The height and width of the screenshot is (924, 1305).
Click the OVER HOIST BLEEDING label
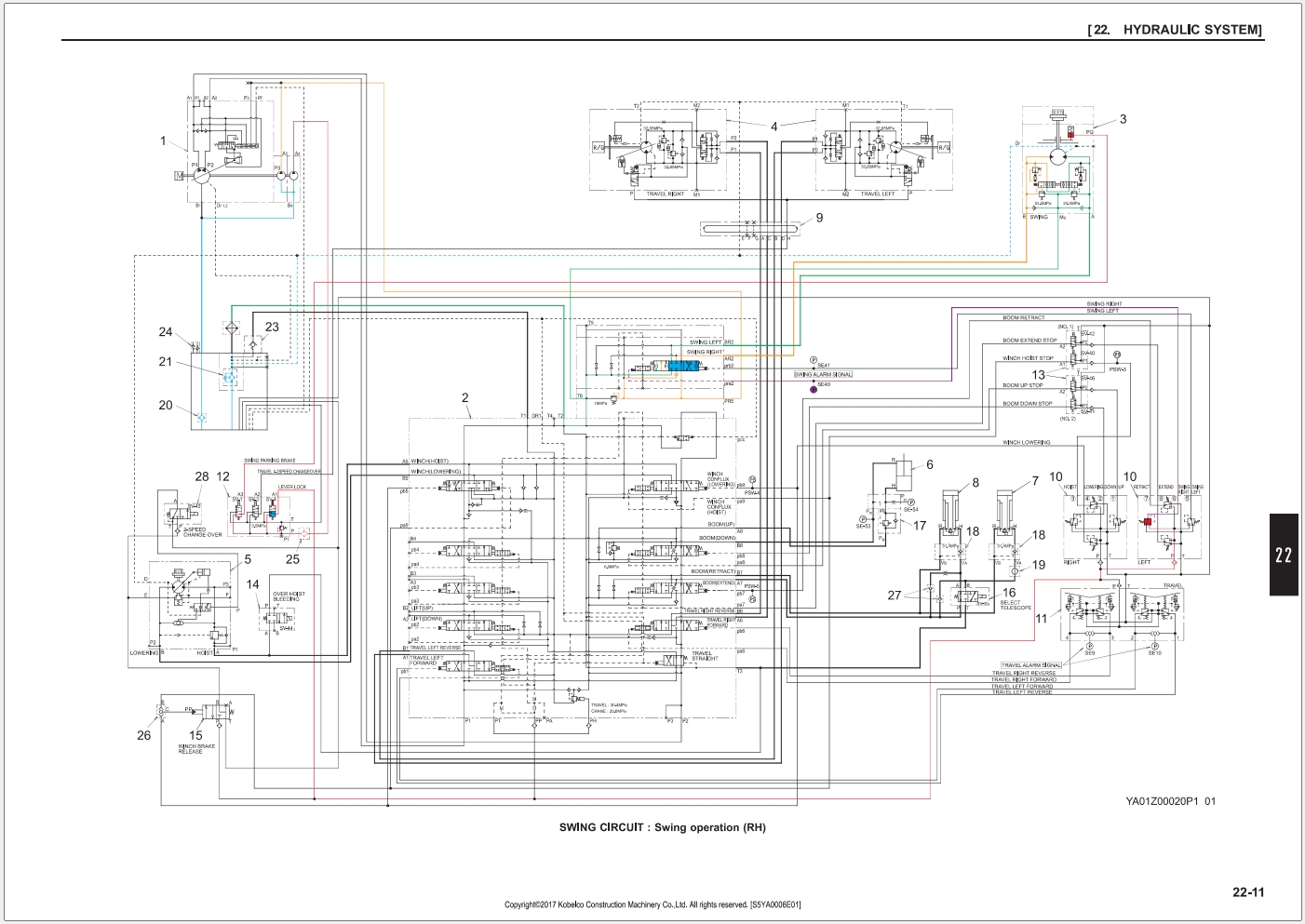point(289,596)
